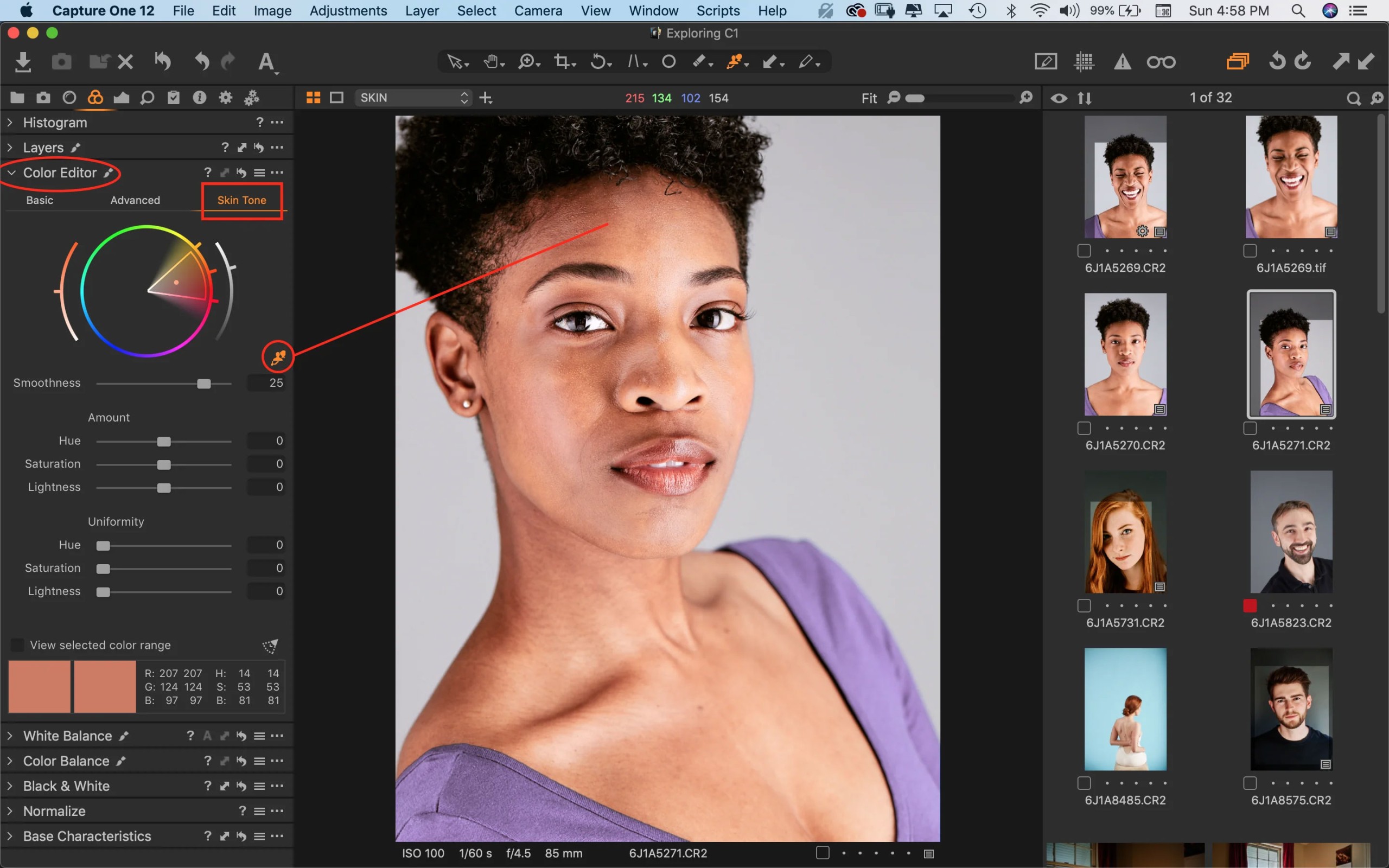Toggle exposure warning triangle icon
The width and height of the screenshot is (1389, 868).
pyautogui.click(x=1122, y=61)
